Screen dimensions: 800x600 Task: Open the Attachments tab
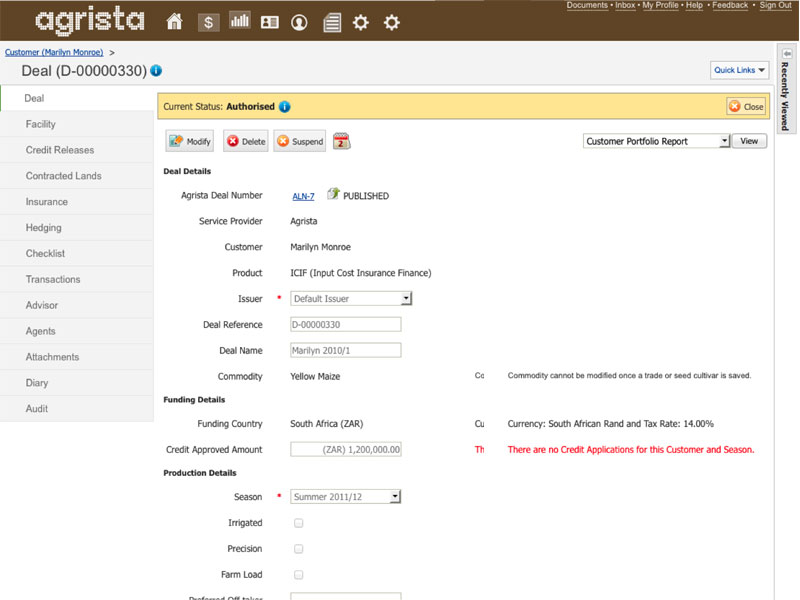pyautogui.click(x=77, y=357)
